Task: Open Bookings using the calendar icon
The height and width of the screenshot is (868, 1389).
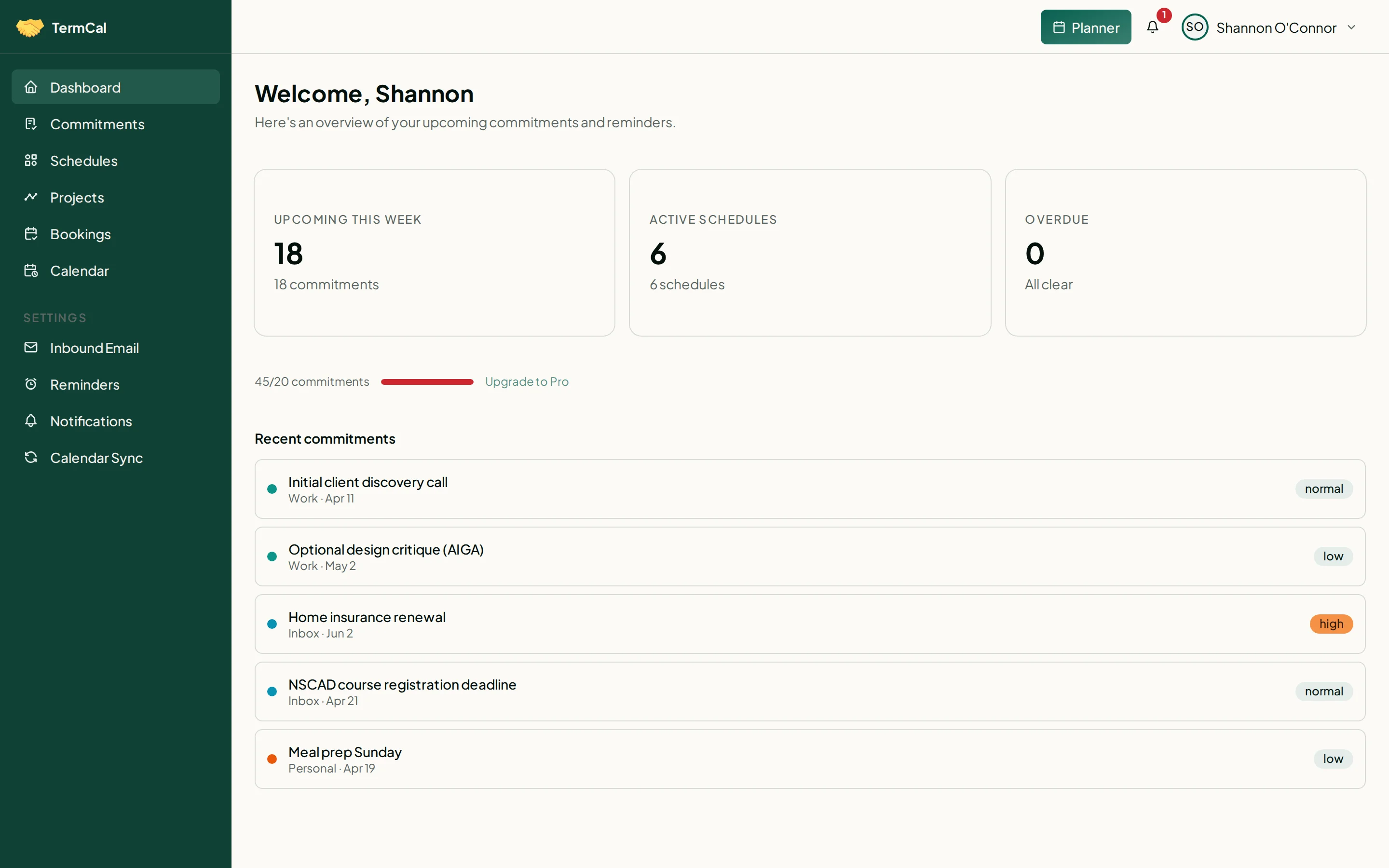Action: (x=31, y=234)
